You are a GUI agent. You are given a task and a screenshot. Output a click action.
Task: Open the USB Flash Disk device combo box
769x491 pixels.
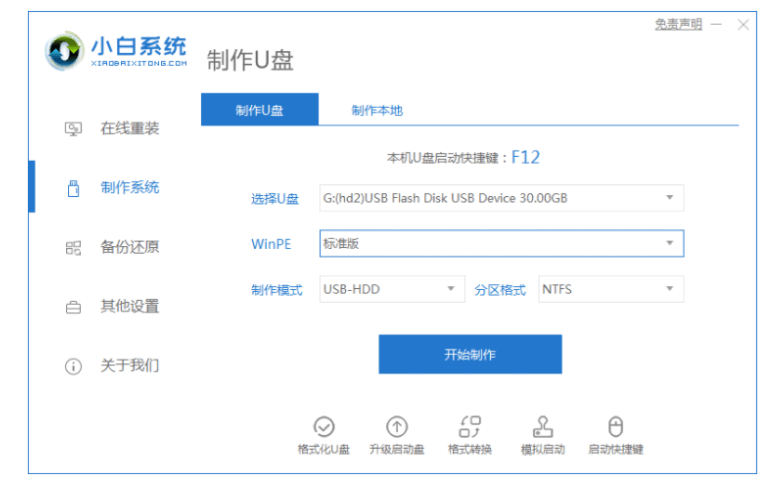tap(501, 198)
